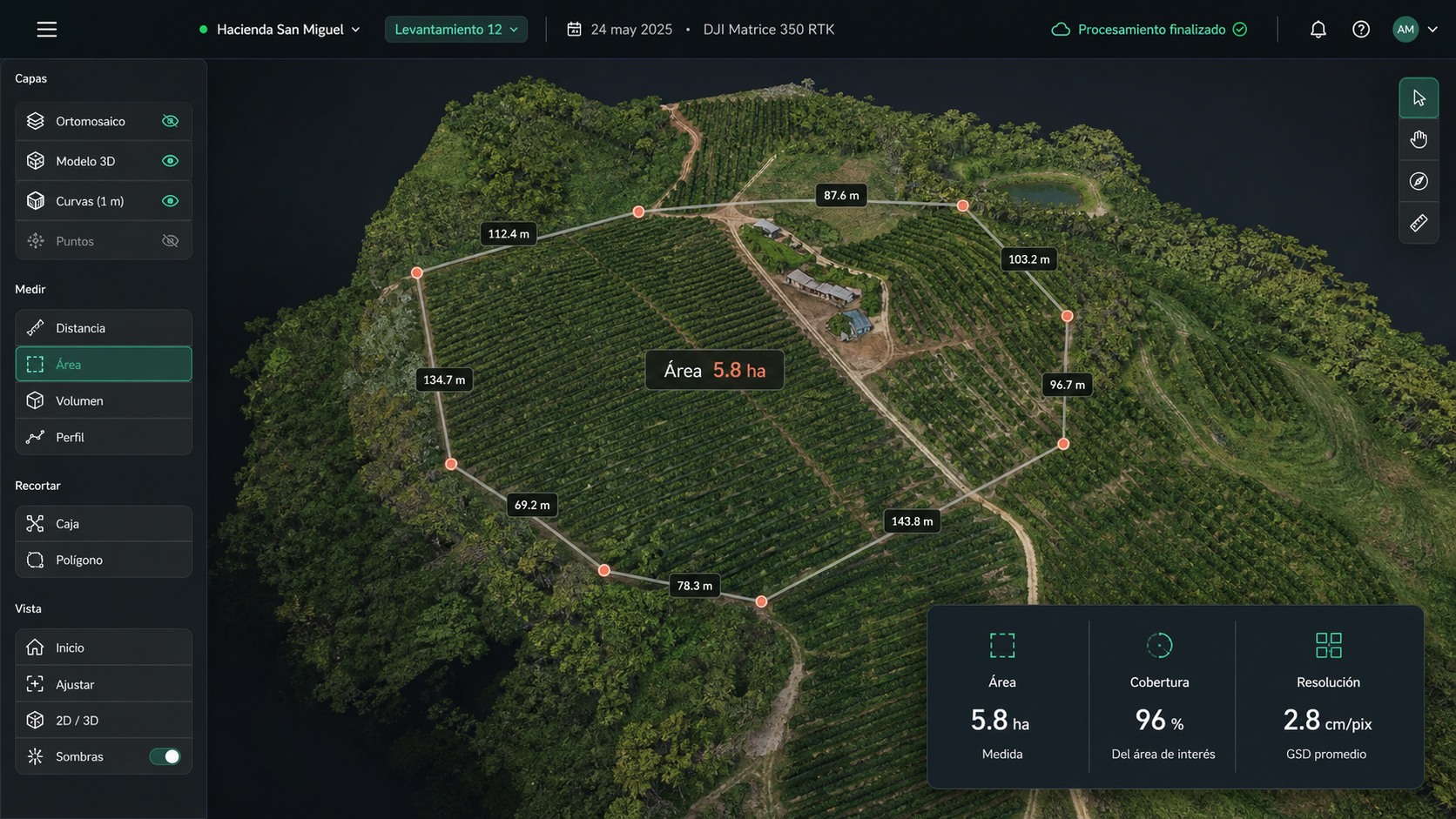Click the Puntos point cloud icon
The width and height of the screenshot is (1456, 819).
point(35,241)
